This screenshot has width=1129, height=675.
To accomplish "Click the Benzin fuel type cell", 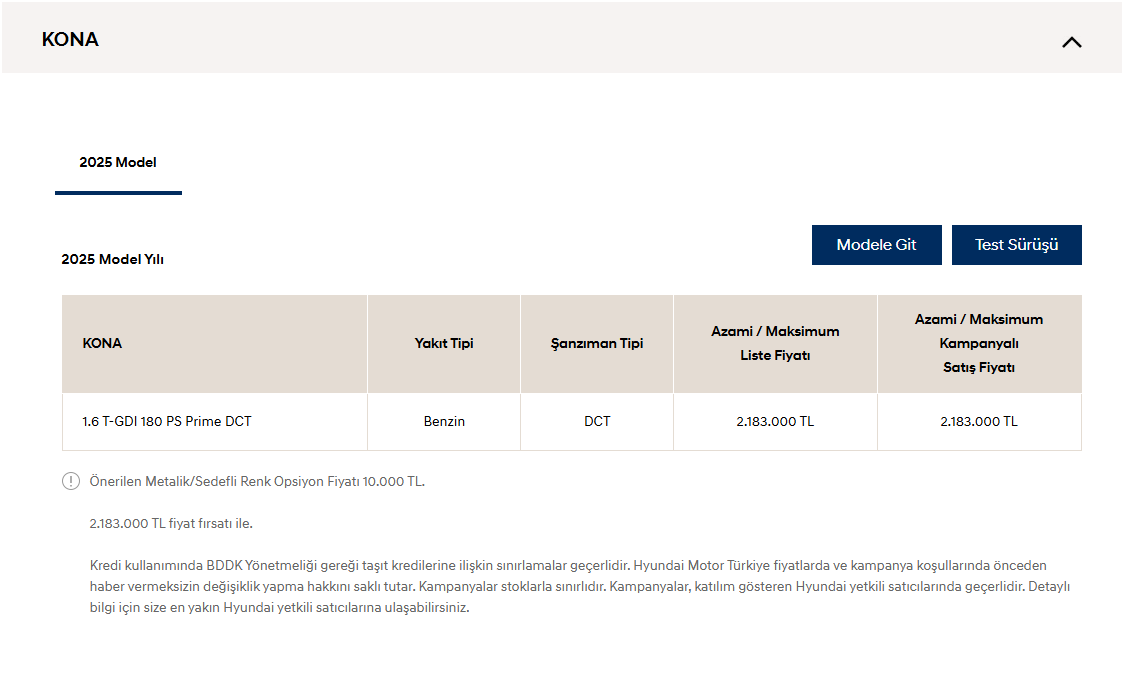I will tap(444, 421).
